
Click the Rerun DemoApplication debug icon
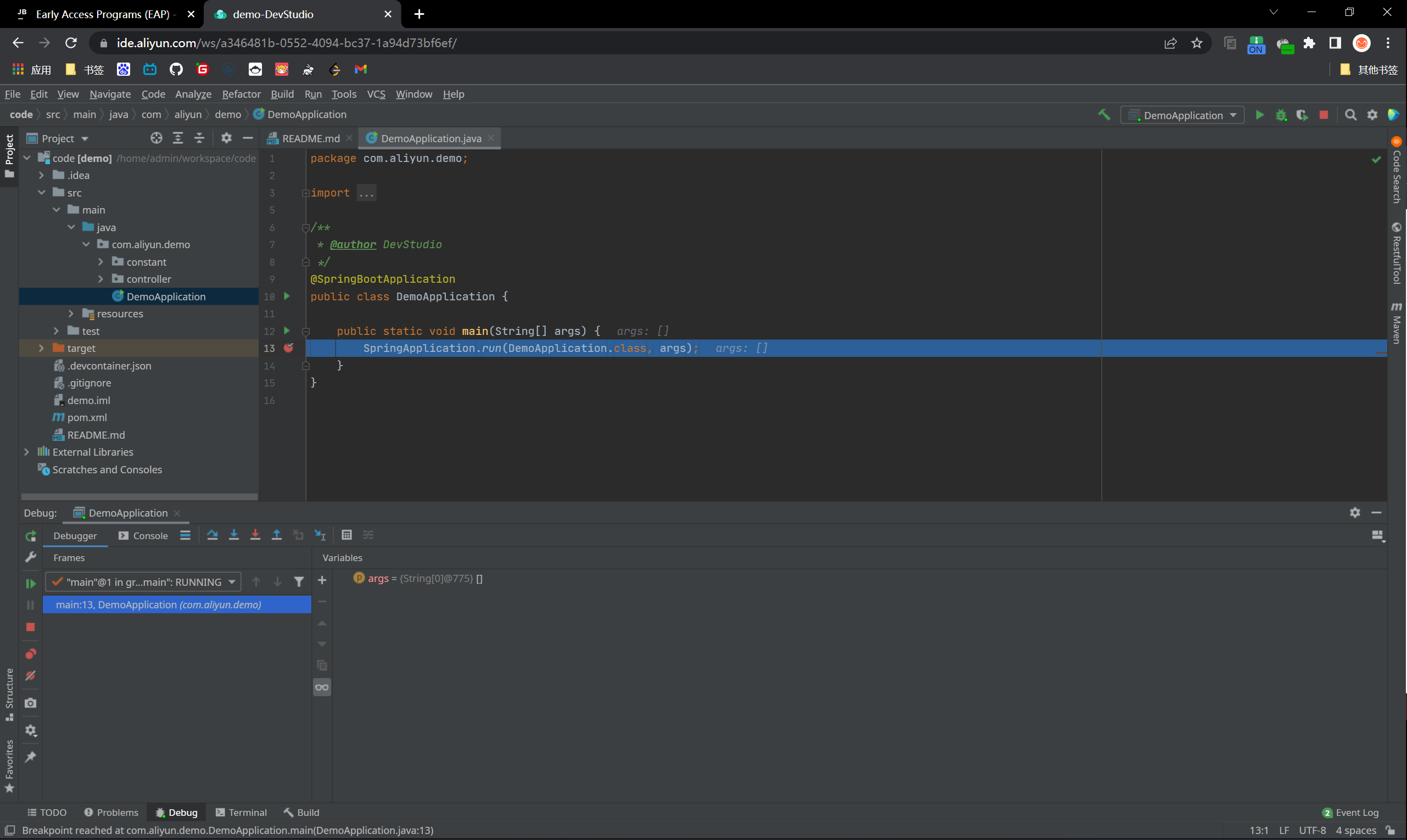[31, 535]
